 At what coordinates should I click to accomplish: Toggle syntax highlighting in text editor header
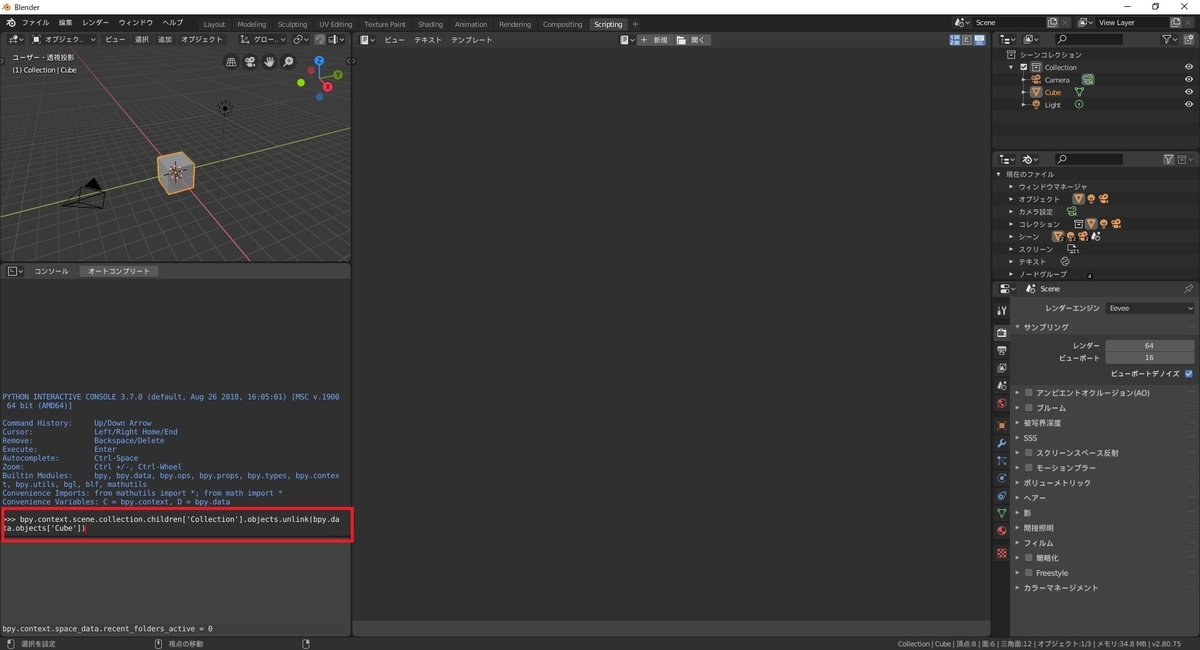point(979,40)
